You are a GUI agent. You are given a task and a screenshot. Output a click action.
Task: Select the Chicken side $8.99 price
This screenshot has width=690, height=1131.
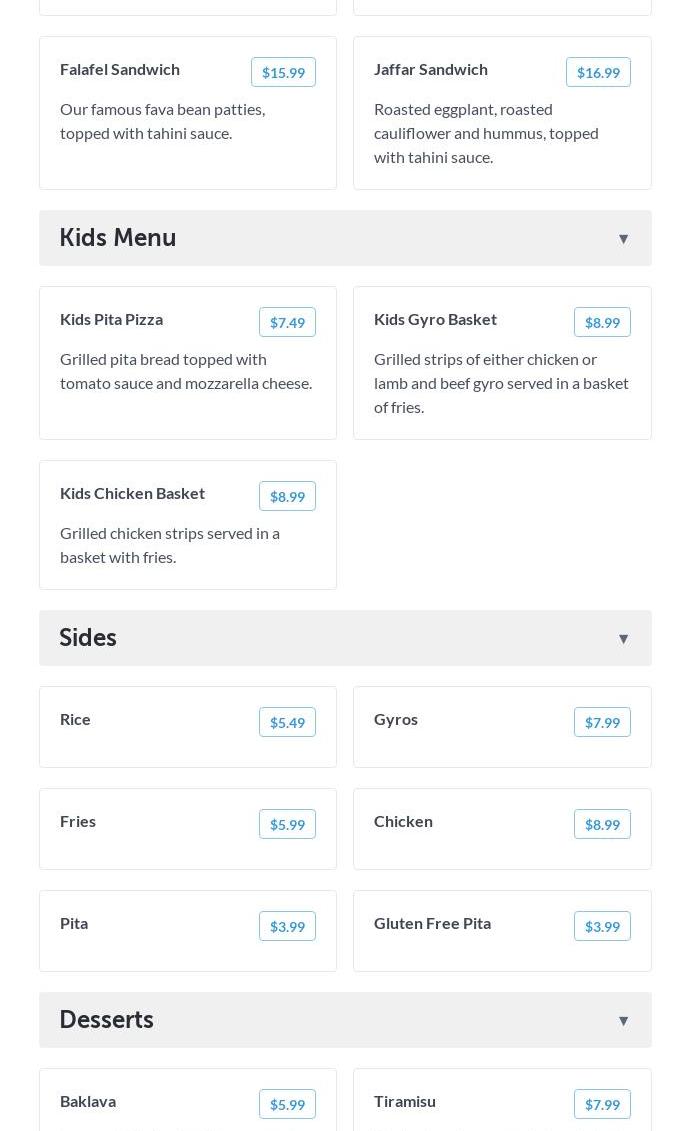pyautogui.click(x=602, y=824)
